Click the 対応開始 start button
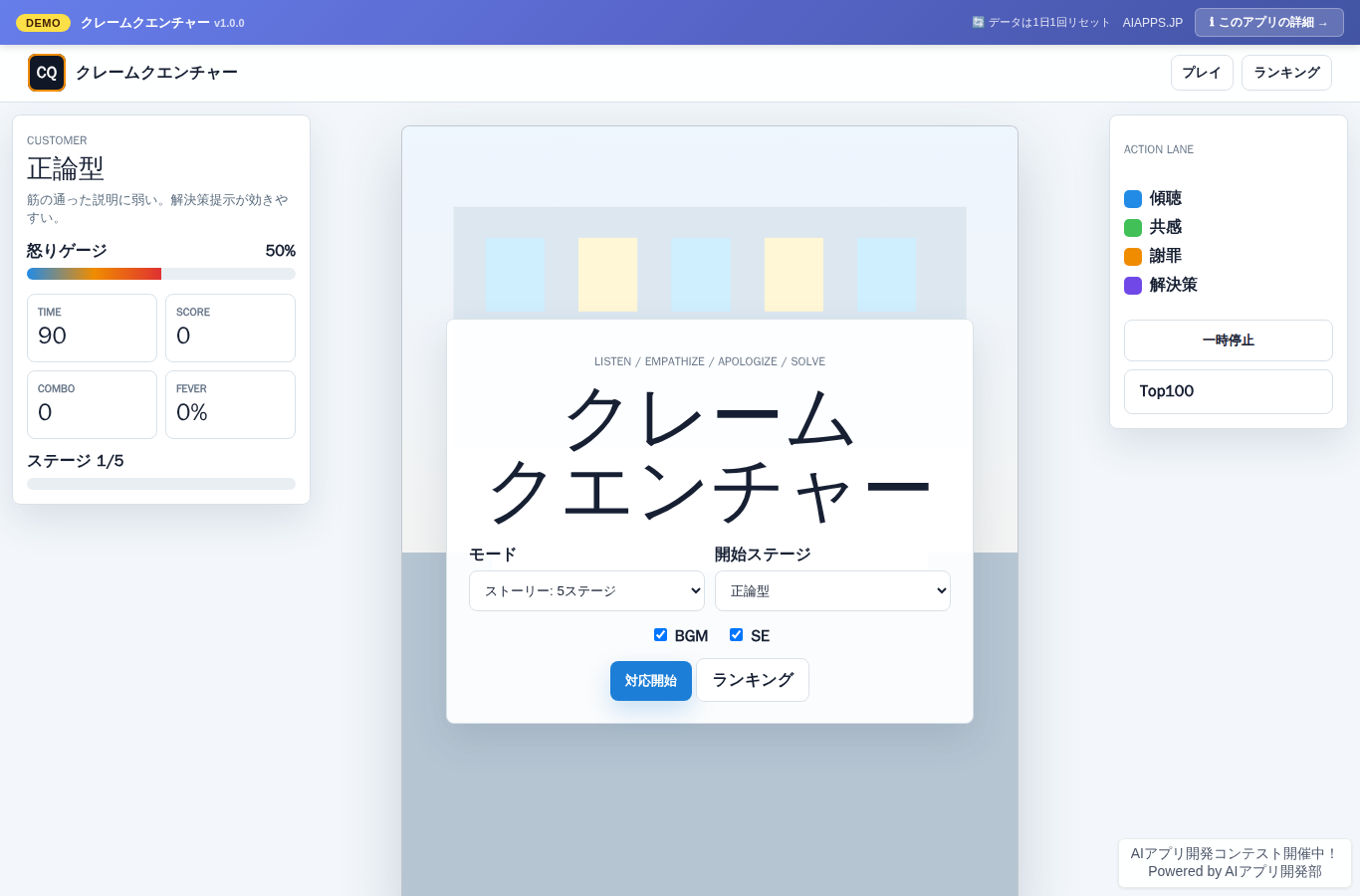This screenshot has height=896, width=1360. tap(651, 681)
